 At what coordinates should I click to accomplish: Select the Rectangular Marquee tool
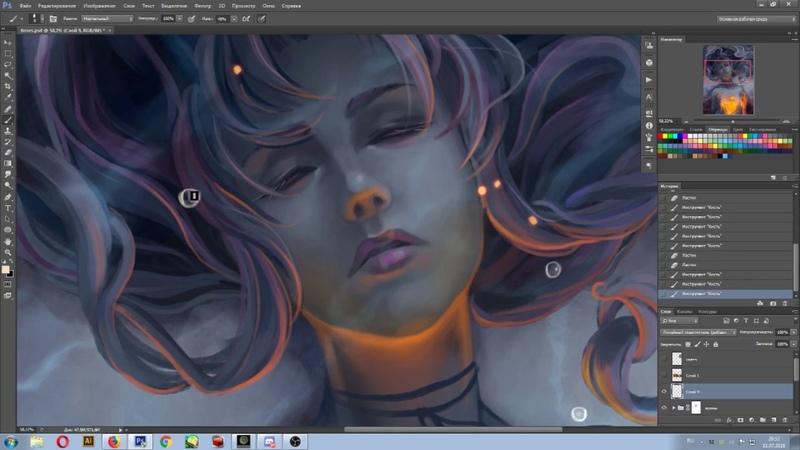pos(8,54)
